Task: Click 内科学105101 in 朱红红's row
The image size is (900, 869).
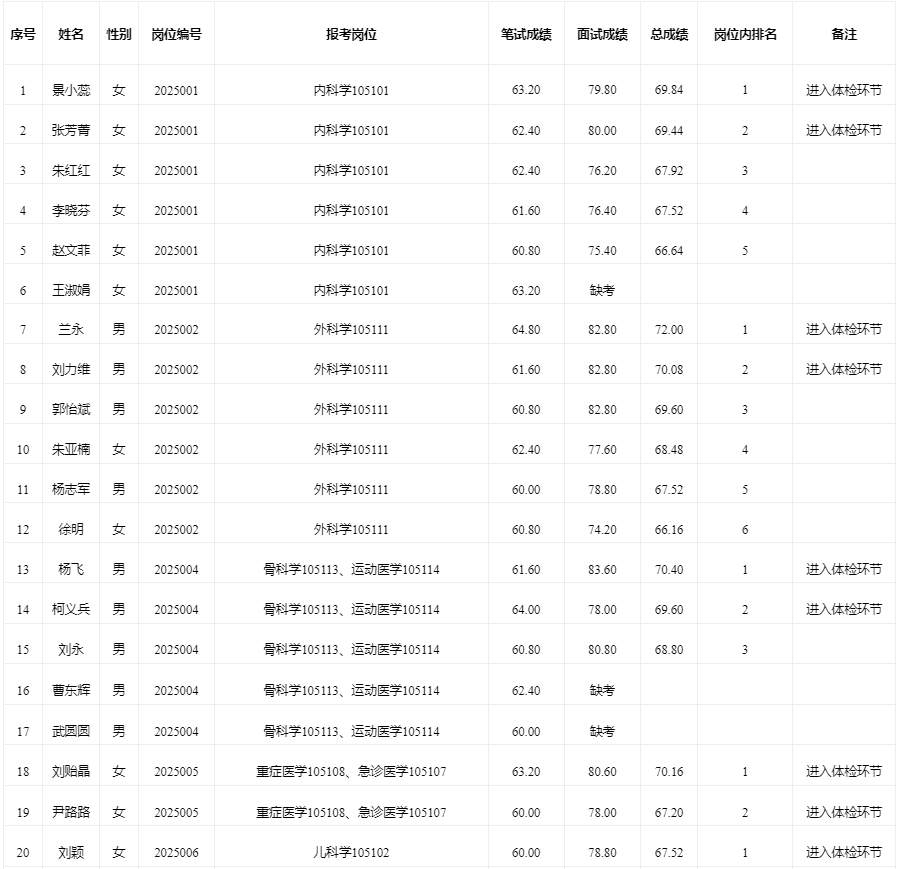Action: coord(351,170)
